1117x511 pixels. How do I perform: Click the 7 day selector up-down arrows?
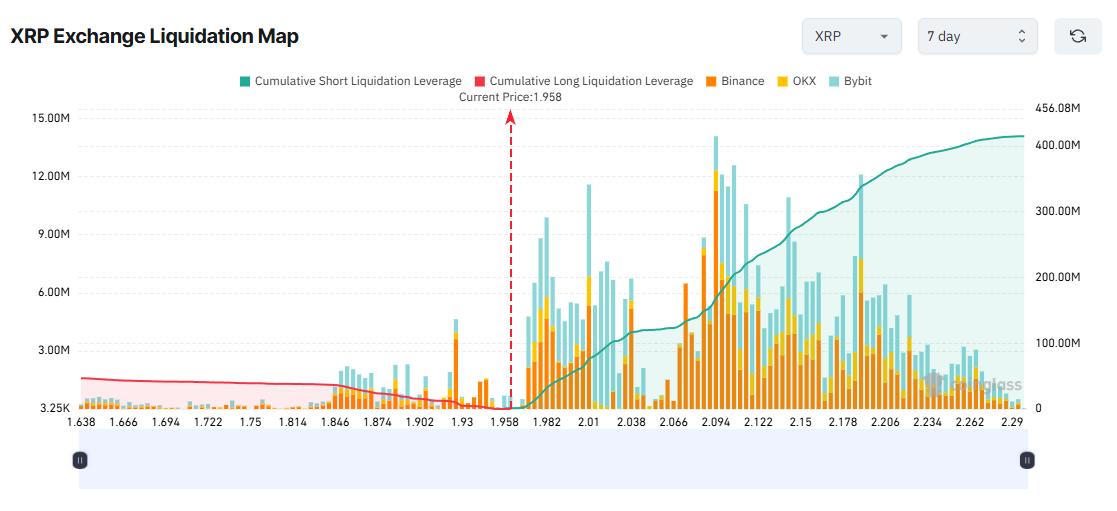pos(1021,36)
